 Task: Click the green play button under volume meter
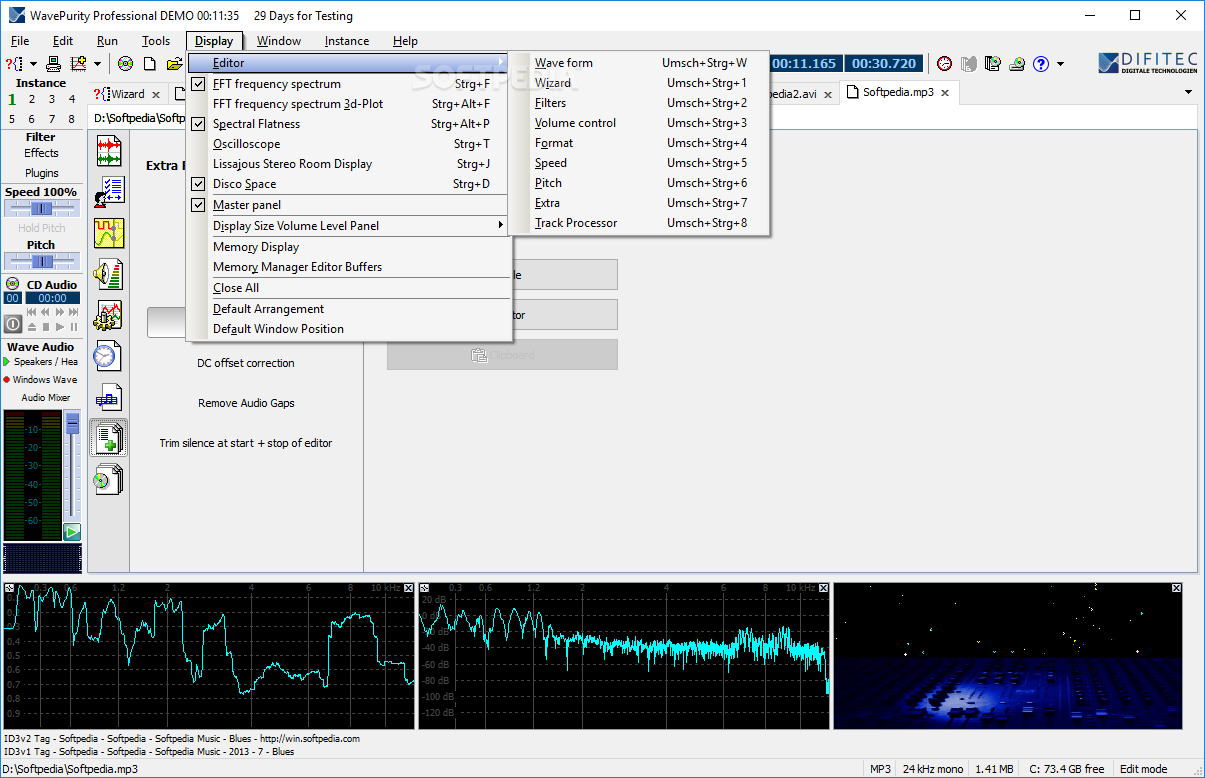click(72, 532)
